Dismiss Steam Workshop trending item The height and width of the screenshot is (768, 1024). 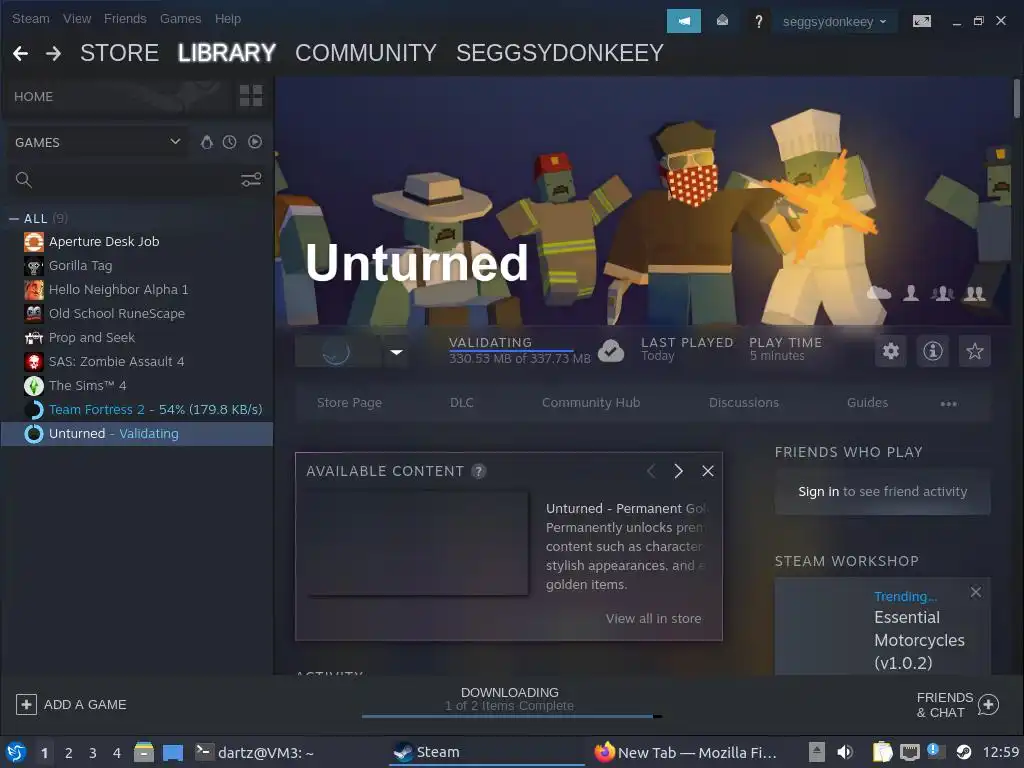(976, 592)
